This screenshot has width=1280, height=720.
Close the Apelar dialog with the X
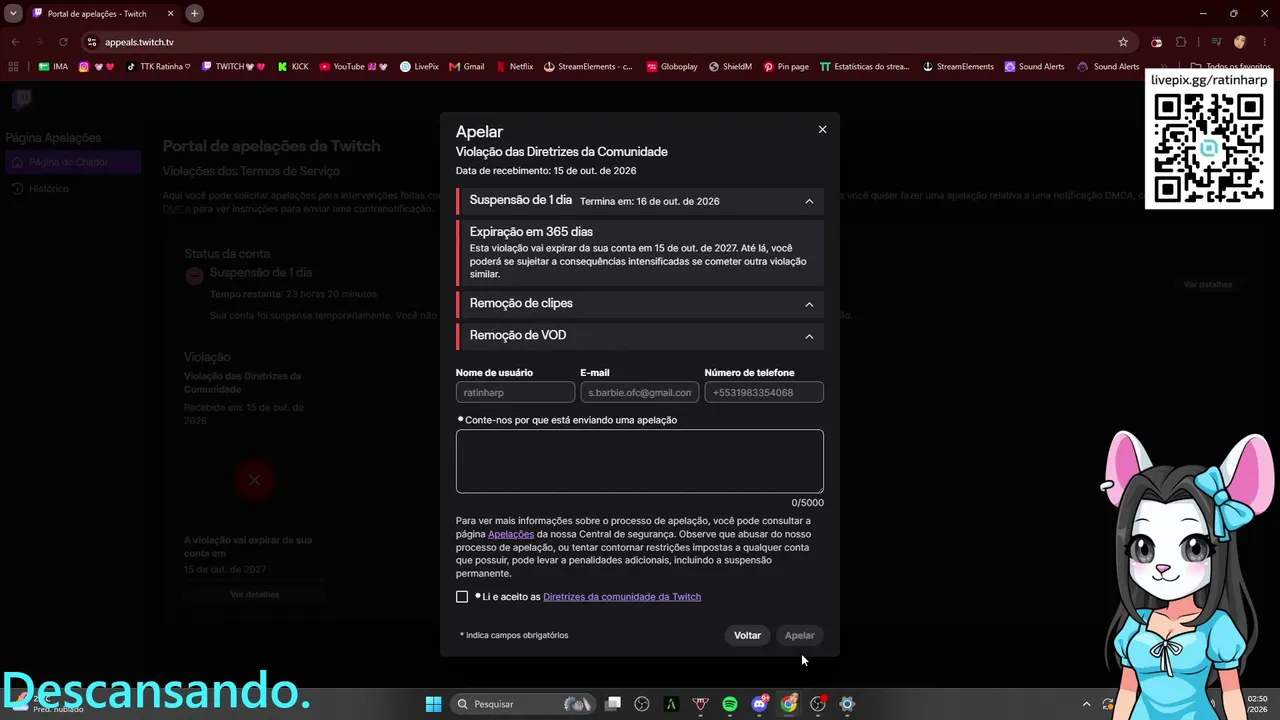pos(822,130)
